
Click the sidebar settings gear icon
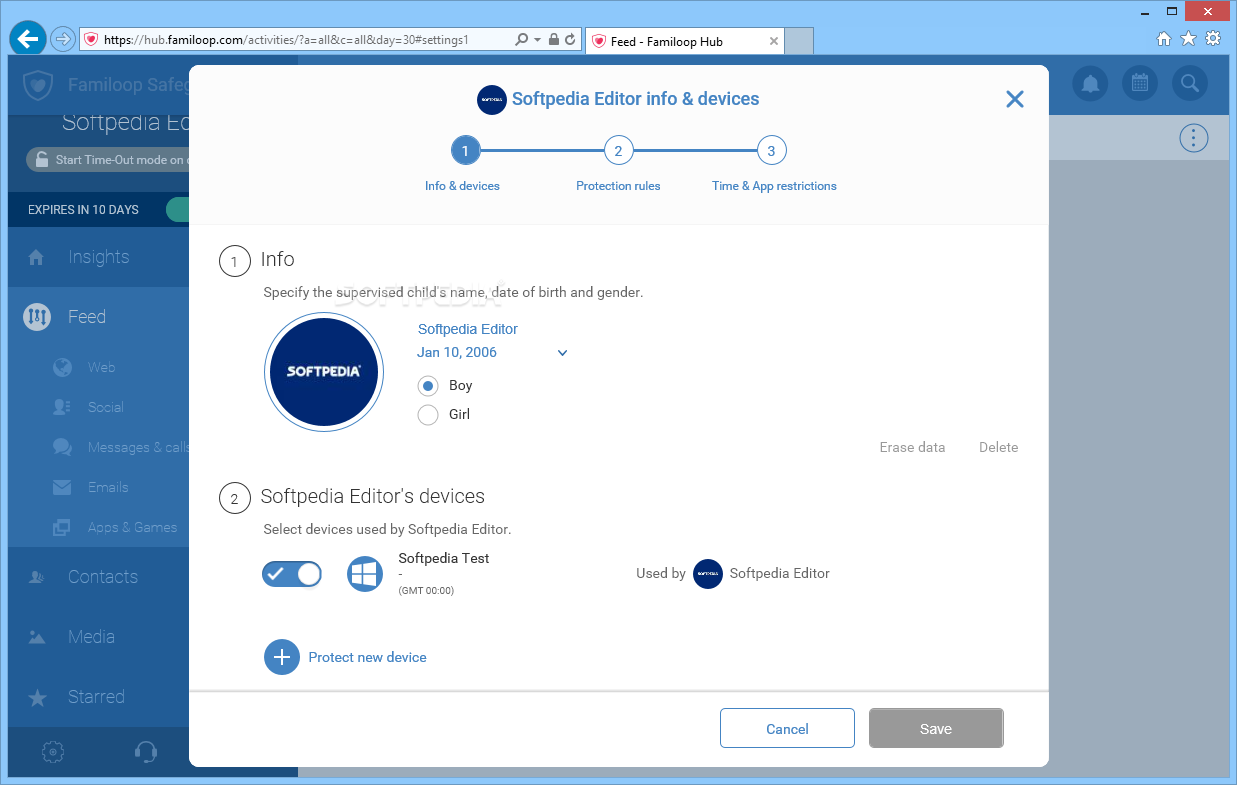pos(53,752)
